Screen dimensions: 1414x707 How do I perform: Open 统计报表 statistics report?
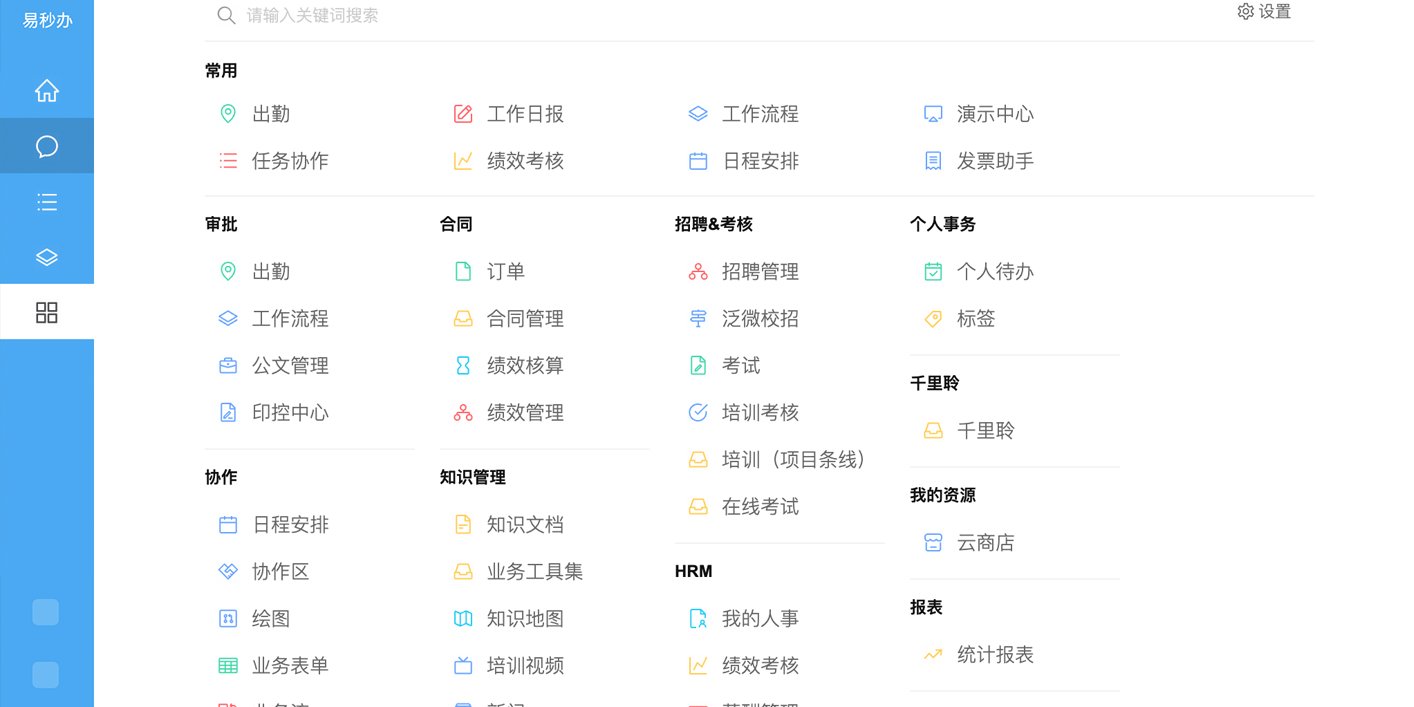pyautogui.click(x=994, y=655)
